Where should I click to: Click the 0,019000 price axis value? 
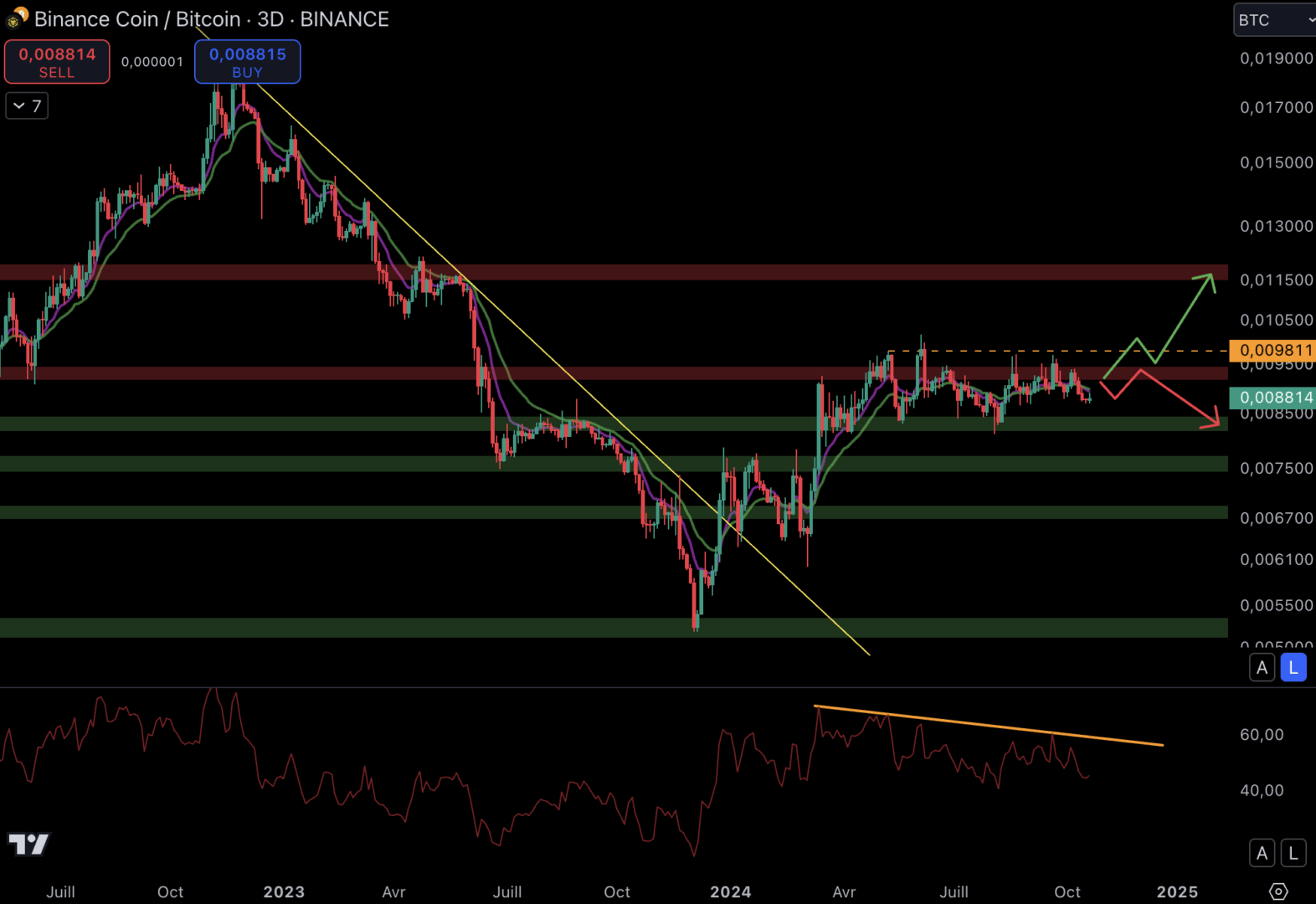(1276, 59)
